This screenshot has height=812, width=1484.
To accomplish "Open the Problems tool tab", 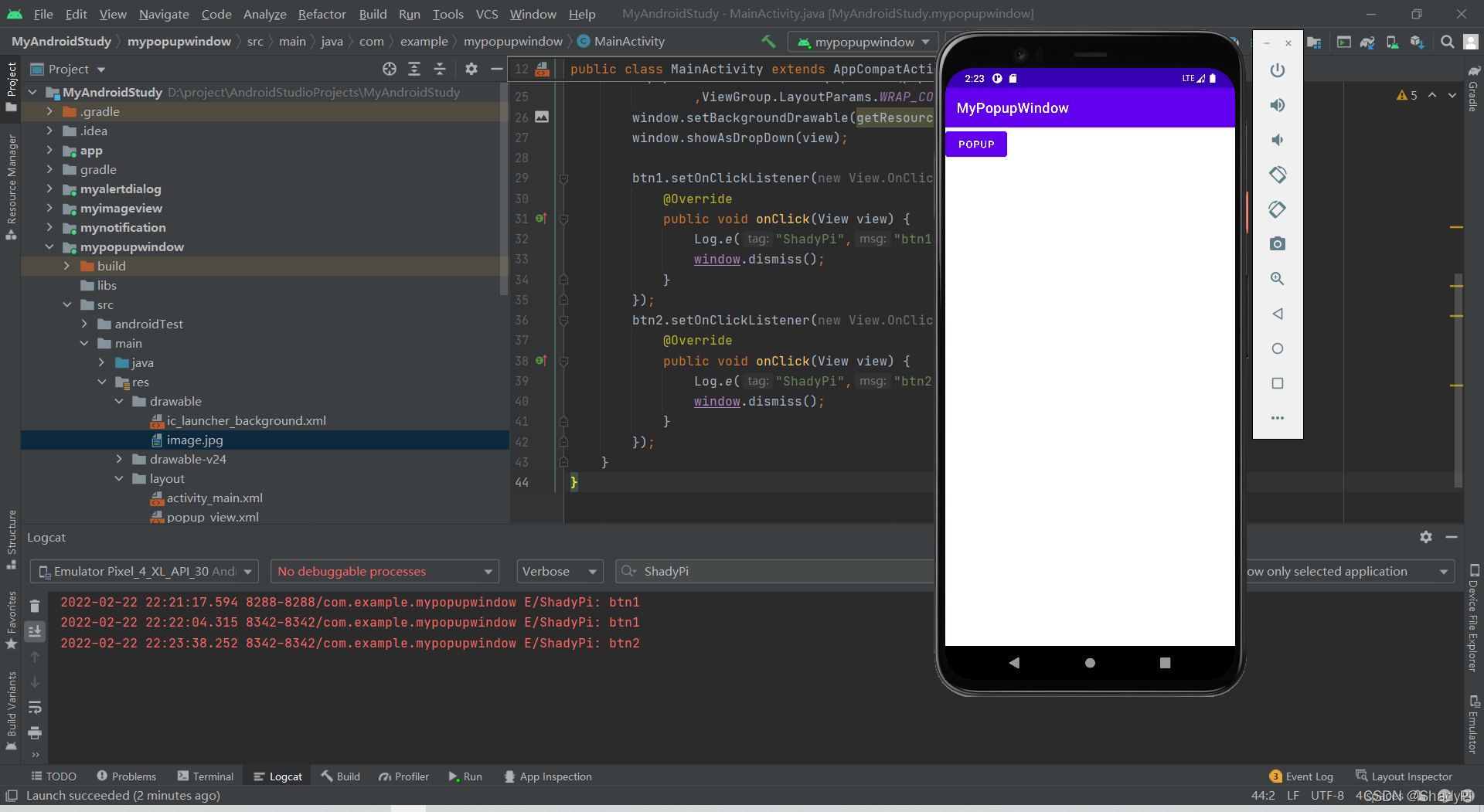I will click(x=126, y=776).
